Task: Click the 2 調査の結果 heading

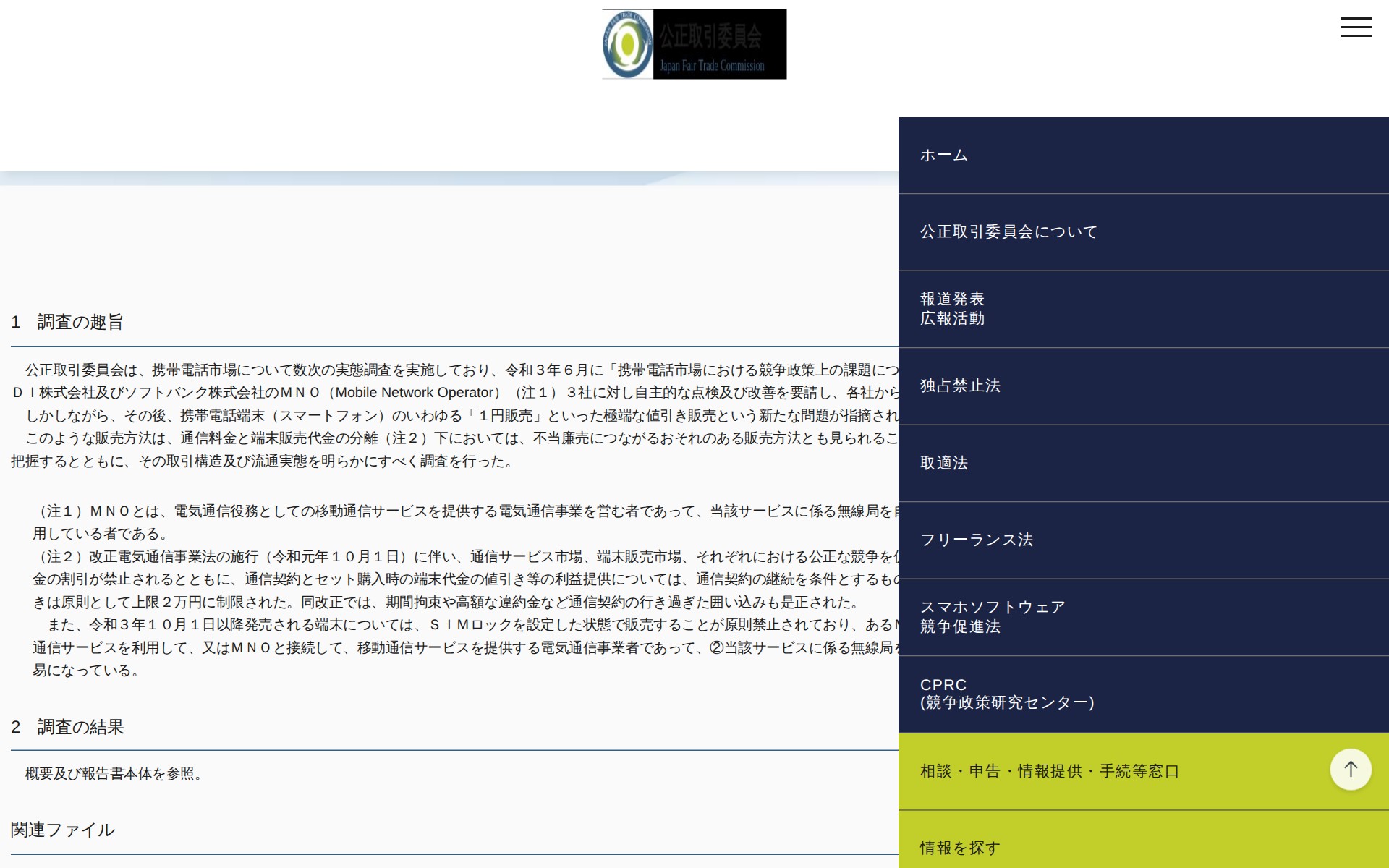Action: click(67, 727)
